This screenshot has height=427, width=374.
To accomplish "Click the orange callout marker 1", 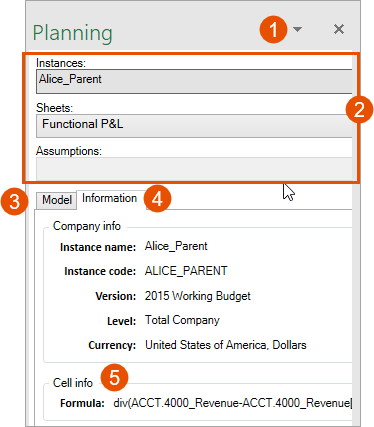I will pyautogui.click(x=273, y=29).
